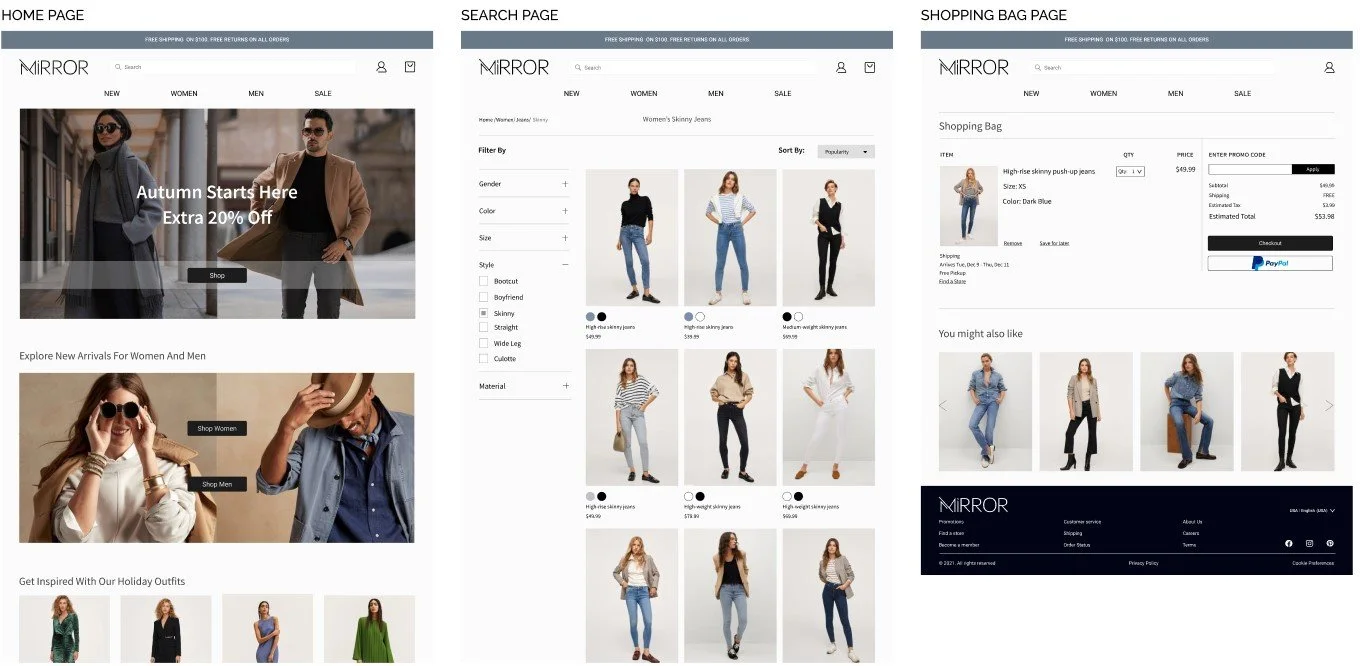Click the Remove link under the bag item
Viewport: 1360px width, 666px height.
(1013, 243)
